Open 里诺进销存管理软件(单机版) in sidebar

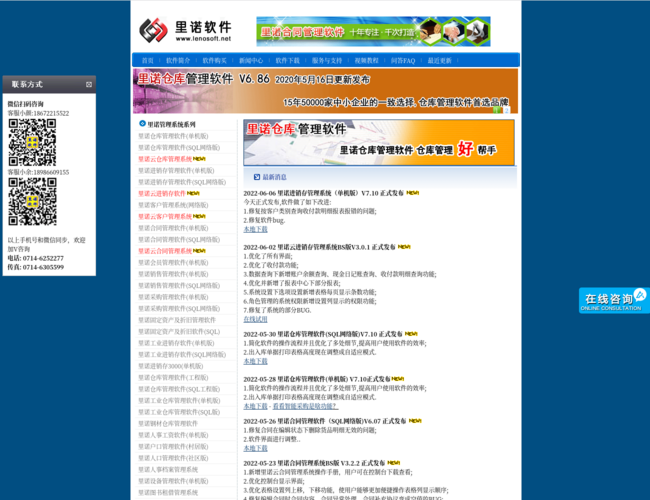(176, 170)
